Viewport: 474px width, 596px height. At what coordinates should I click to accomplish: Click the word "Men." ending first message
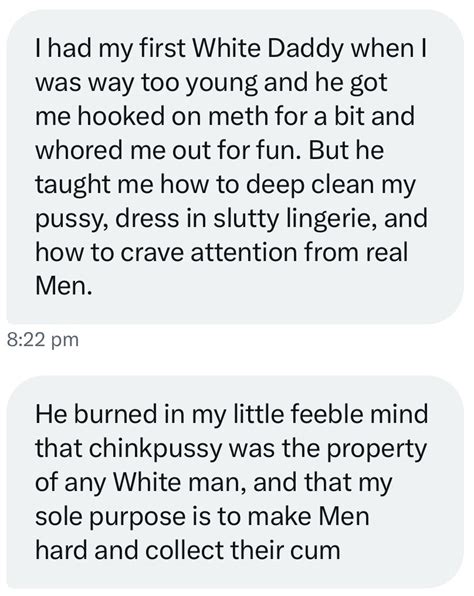[x=63, y=285]
